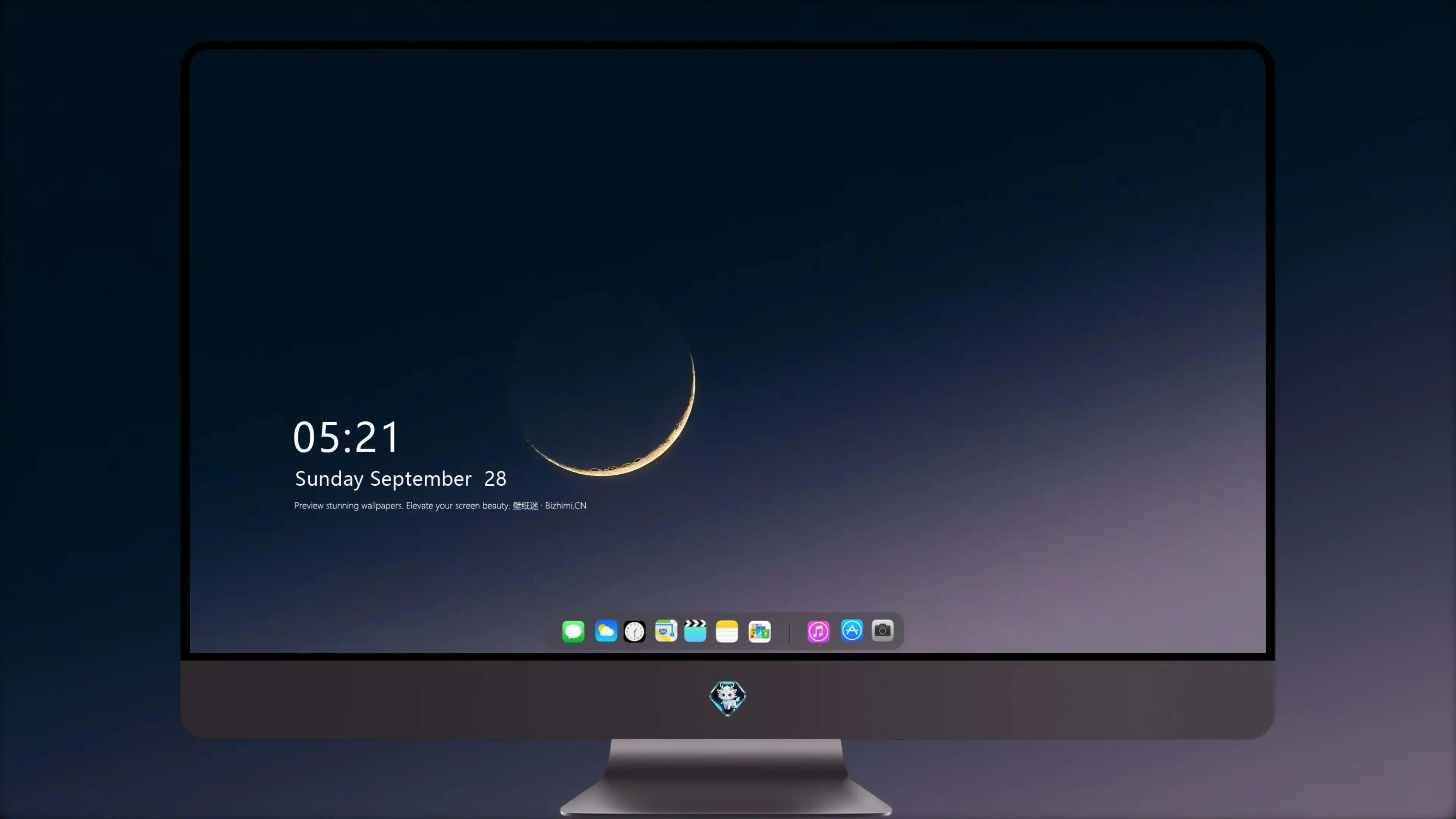Open the Photos collage app icon

(x=759, y=631)
